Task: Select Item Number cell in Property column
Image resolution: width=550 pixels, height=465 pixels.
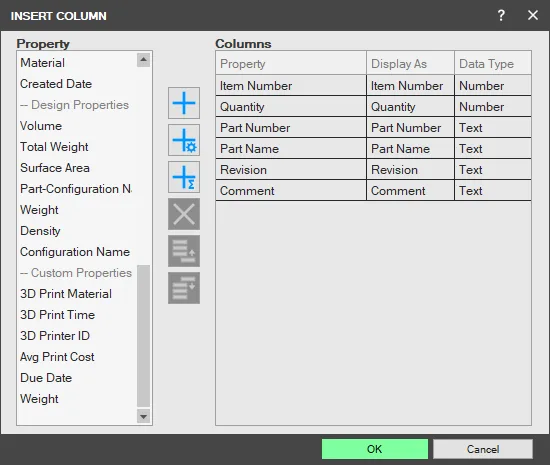Action: click(291, 86)
